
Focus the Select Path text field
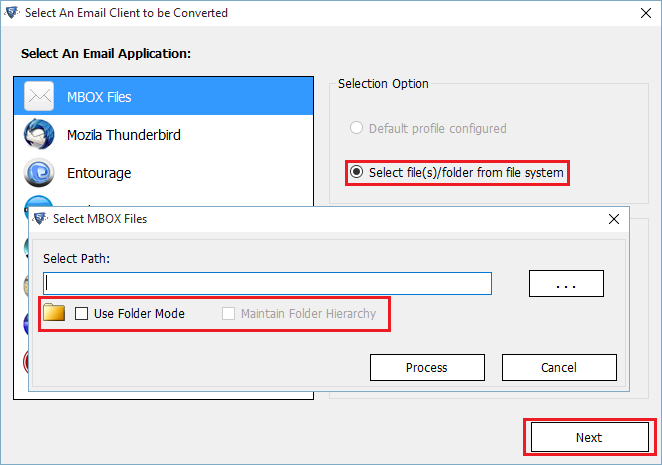tap(267, 283)
